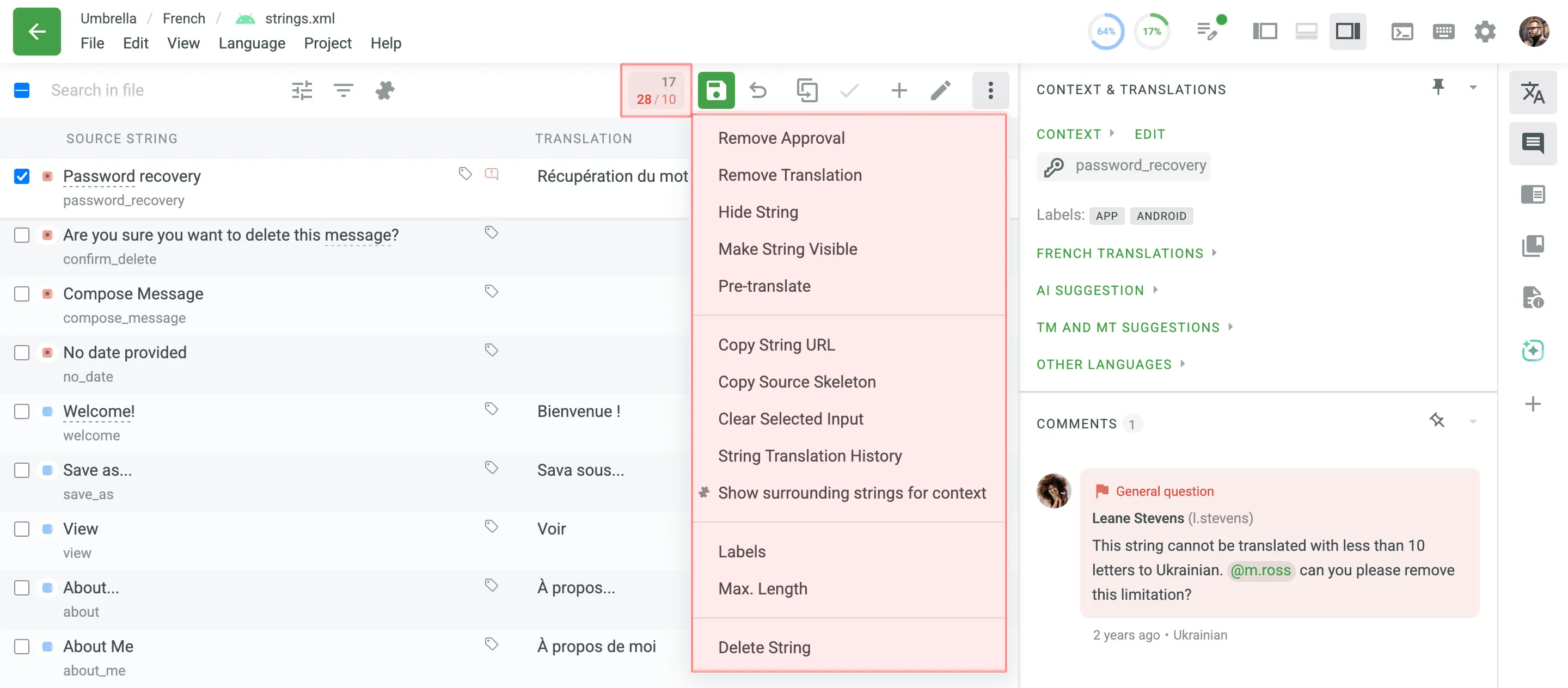
Task: Select the Translations panel icon in right sidebar
Action: click(x=1533, y=93)
